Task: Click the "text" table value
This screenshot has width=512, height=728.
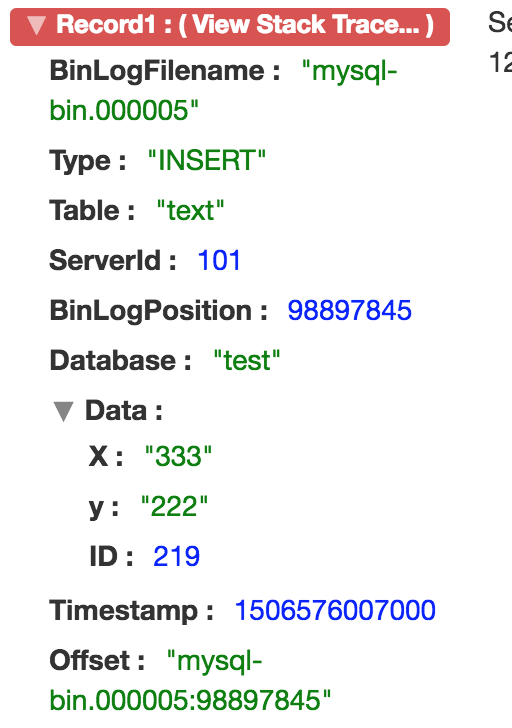Action: coord(190,210)
